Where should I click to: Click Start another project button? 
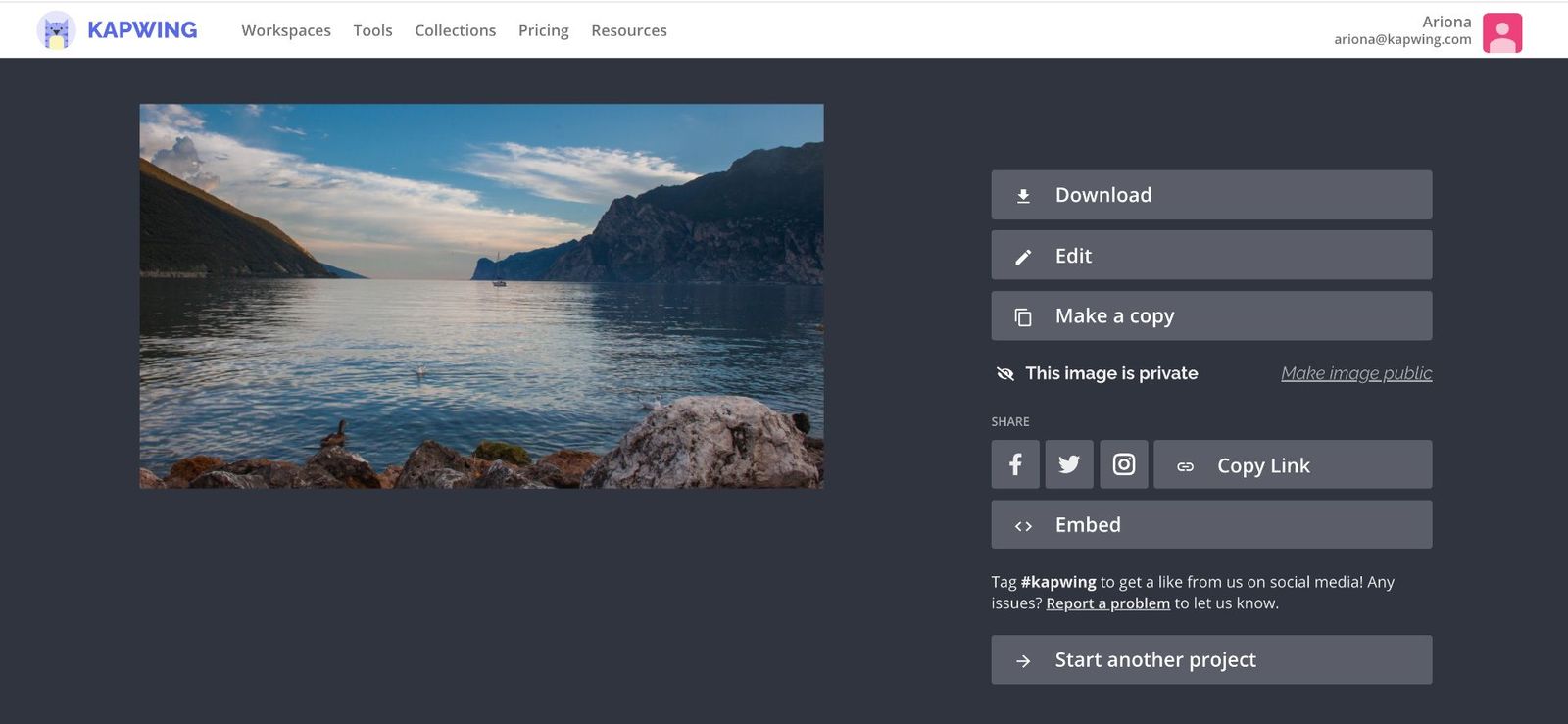pyautogui.click(x=1211, y=660)
